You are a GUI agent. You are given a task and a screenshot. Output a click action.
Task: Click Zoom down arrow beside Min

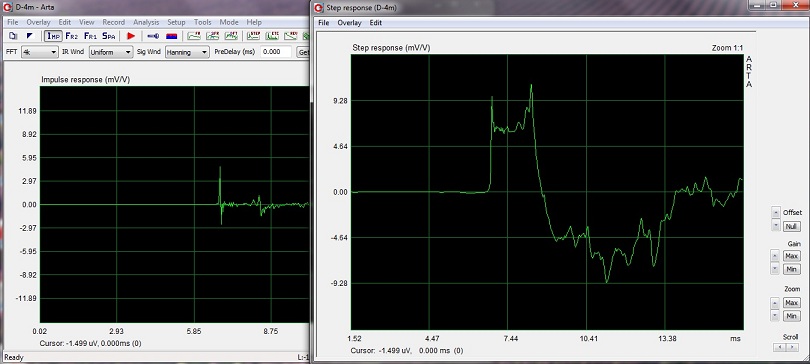(775, 315)
